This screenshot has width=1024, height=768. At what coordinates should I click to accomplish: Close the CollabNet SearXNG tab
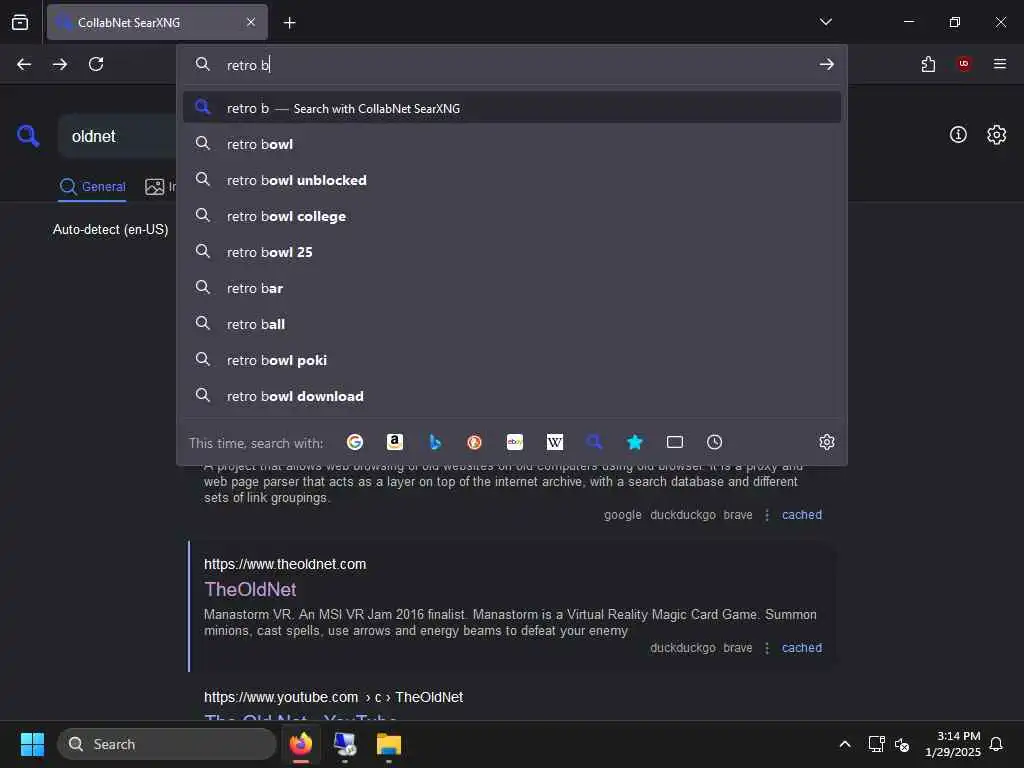251,22
